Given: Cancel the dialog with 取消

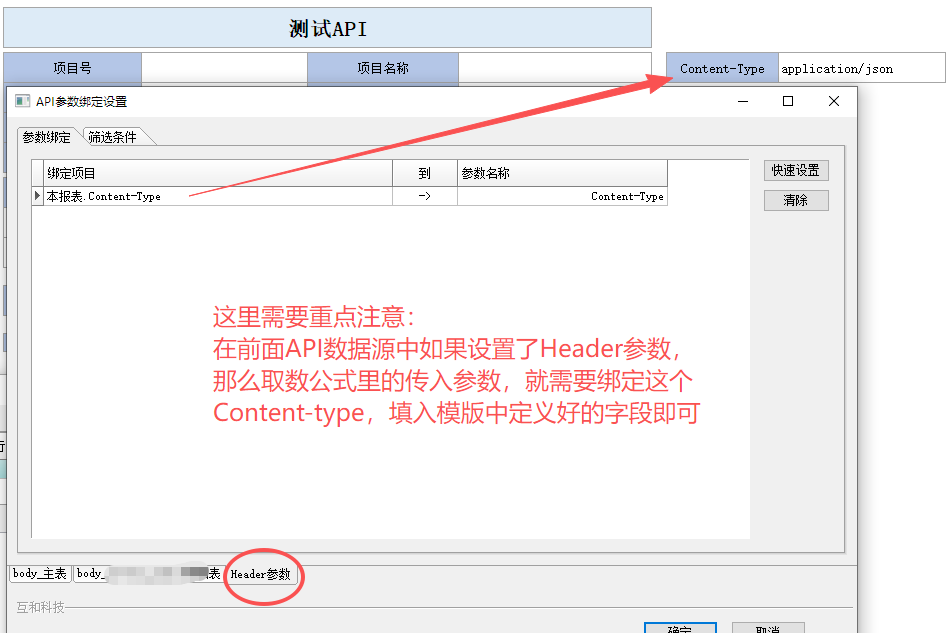Looking at the screenshot, I should pos(768,629).
